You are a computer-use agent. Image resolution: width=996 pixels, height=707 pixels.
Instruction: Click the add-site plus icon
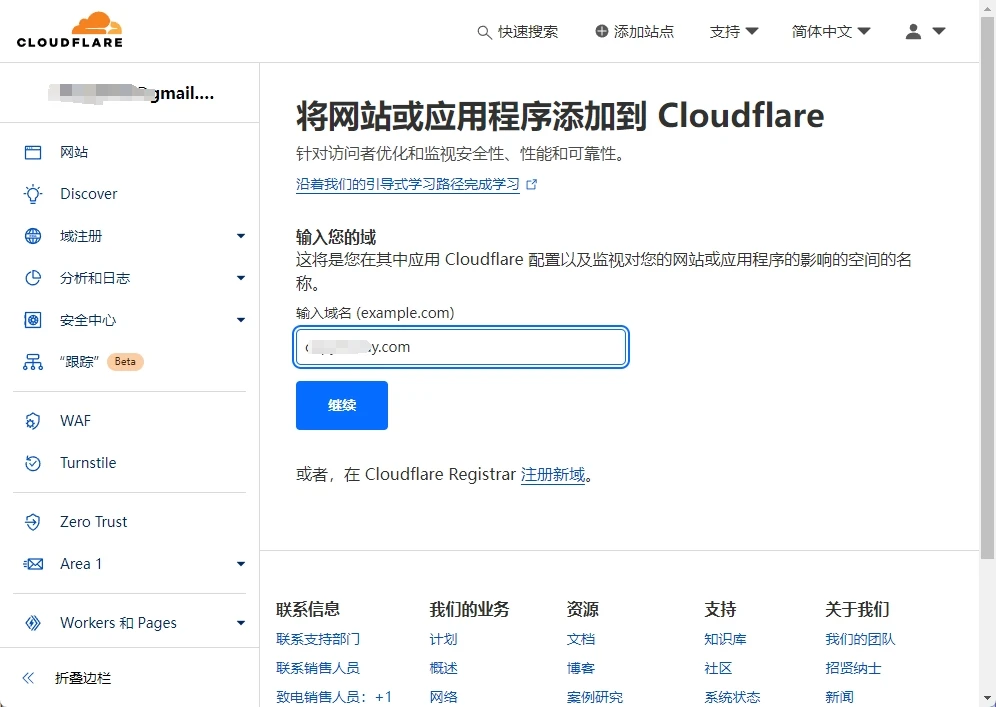click(601, 31)
